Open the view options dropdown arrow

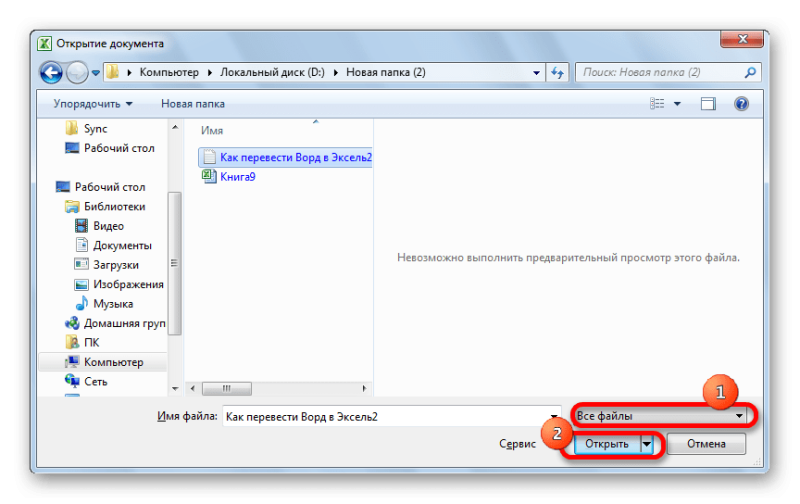coord(677,104)
